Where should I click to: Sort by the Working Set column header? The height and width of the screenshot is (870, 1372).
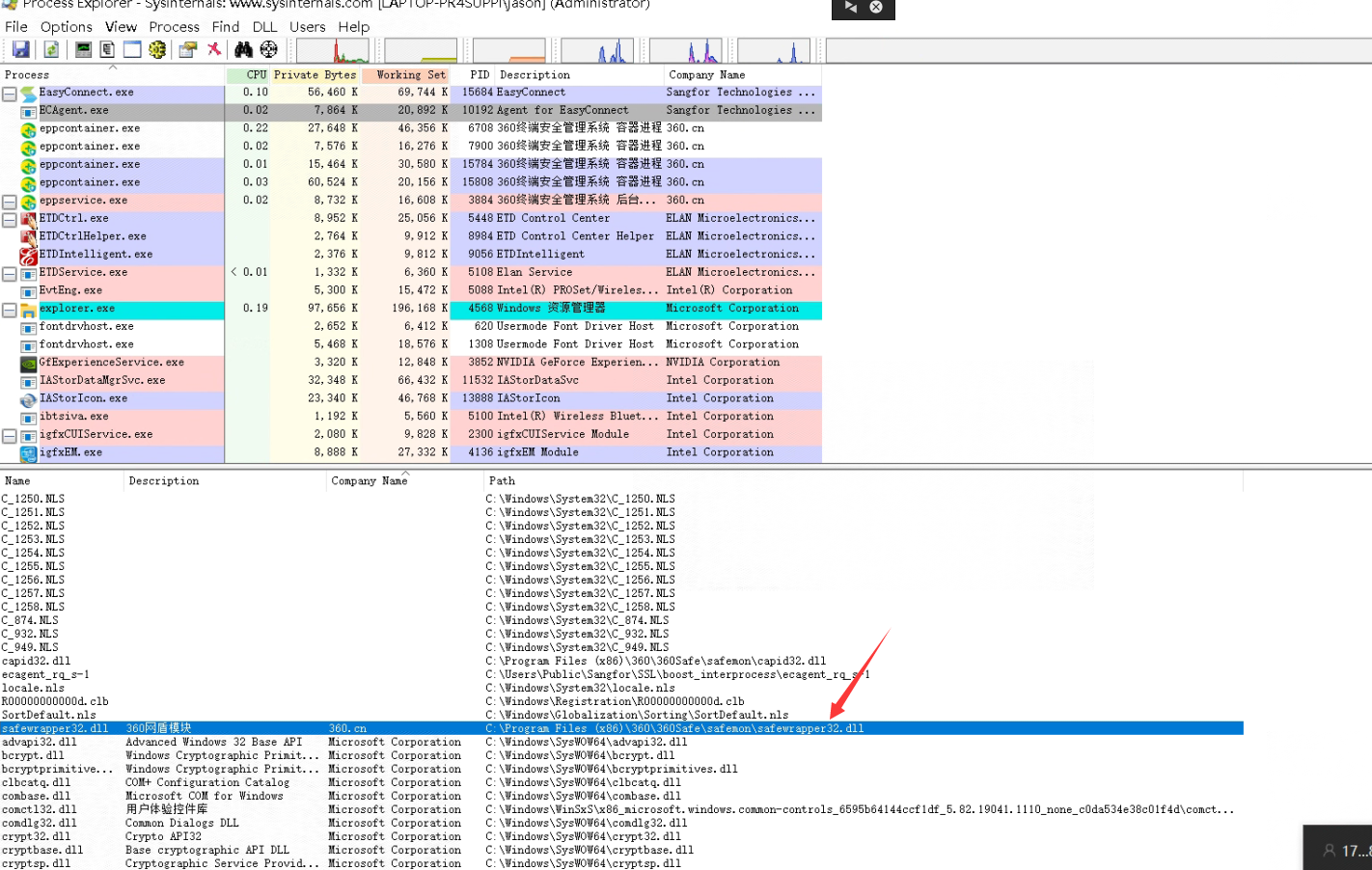pos(410,75)
